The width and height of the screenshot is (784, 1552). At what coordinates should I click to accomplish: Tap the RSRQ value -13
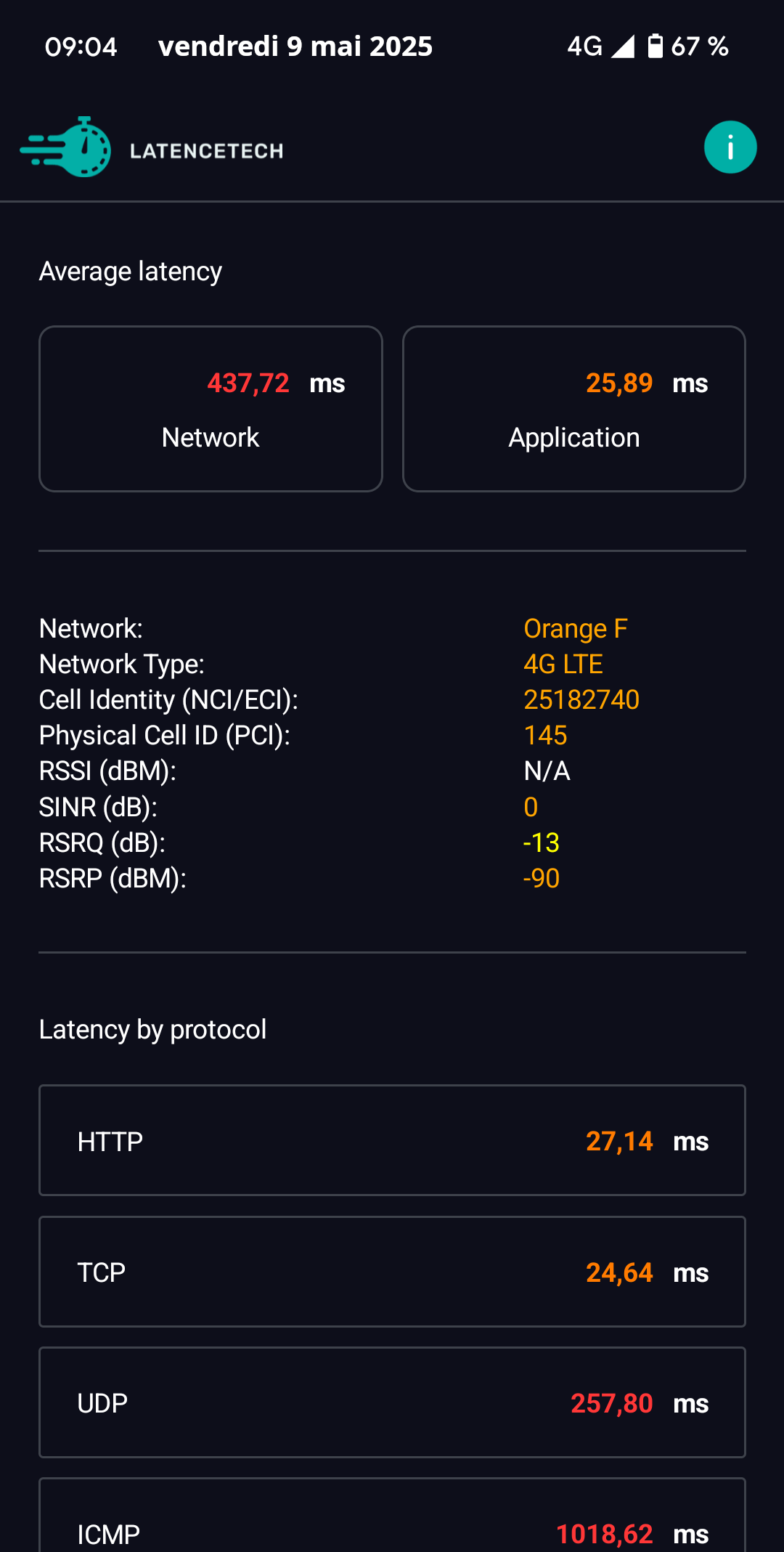[x=542, y=843]
